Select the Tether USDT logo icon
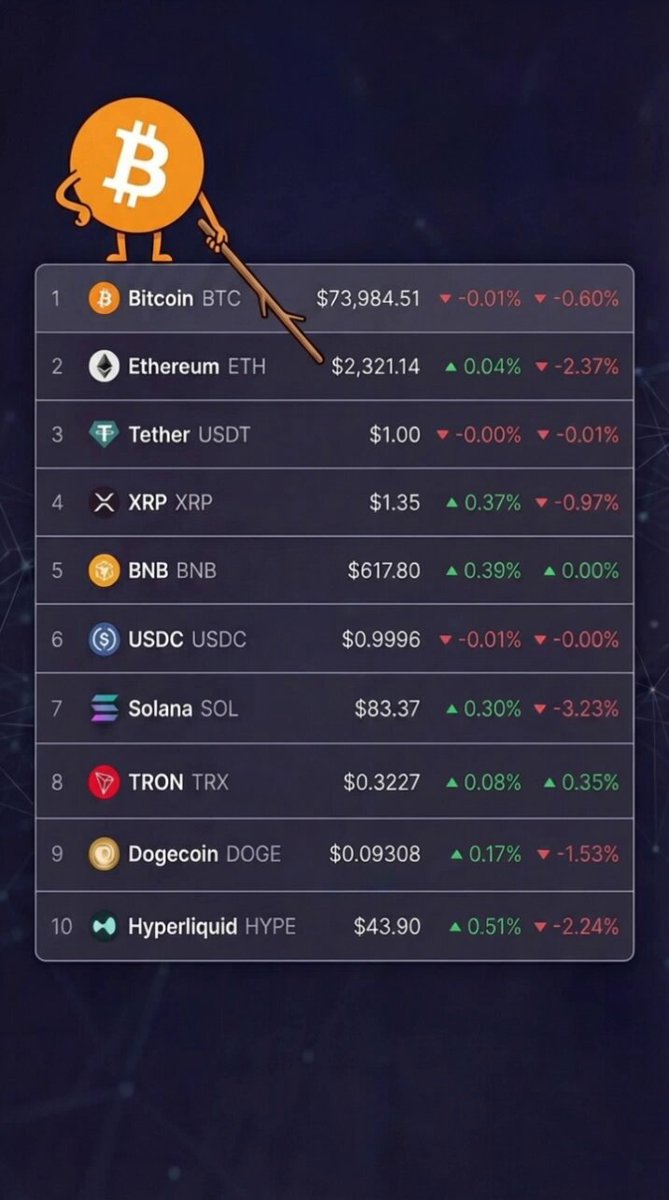669x1200 pixels. point(104,434)
